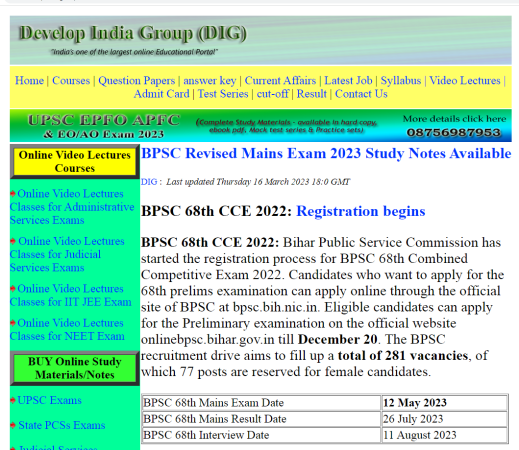Screen dimensions: 519x450
Task: Open Video Lectures for Administrative Services Exams
Action: point(72,207)
